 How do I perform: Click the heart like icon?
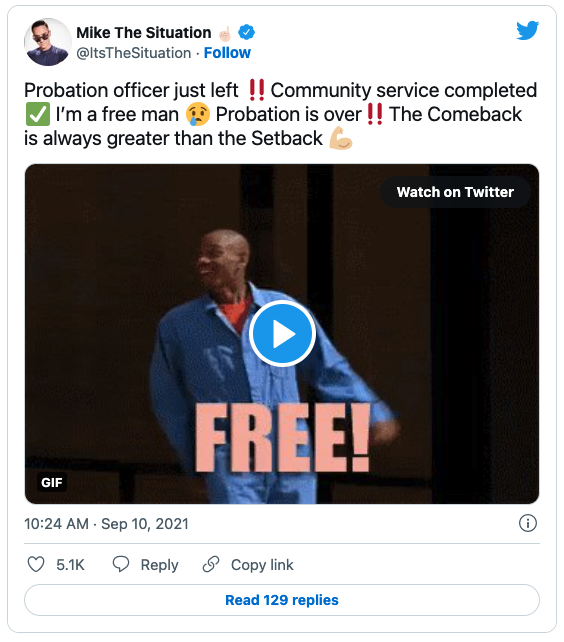click(x=36, y=565)
